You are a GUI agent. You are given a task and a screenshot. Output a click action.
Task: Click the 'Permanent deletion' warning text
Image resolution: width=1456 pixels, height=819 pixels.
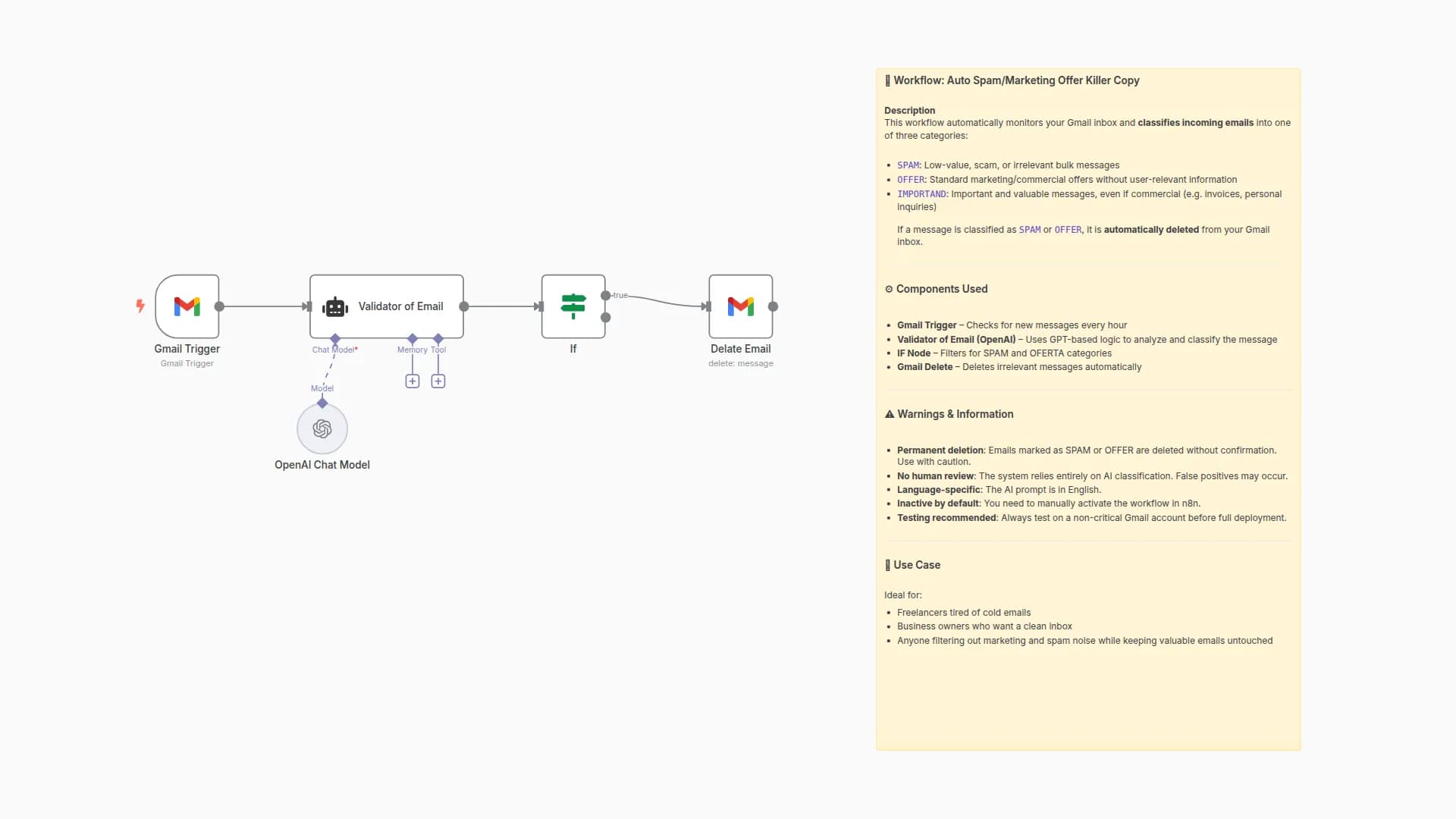click(940, 450)
